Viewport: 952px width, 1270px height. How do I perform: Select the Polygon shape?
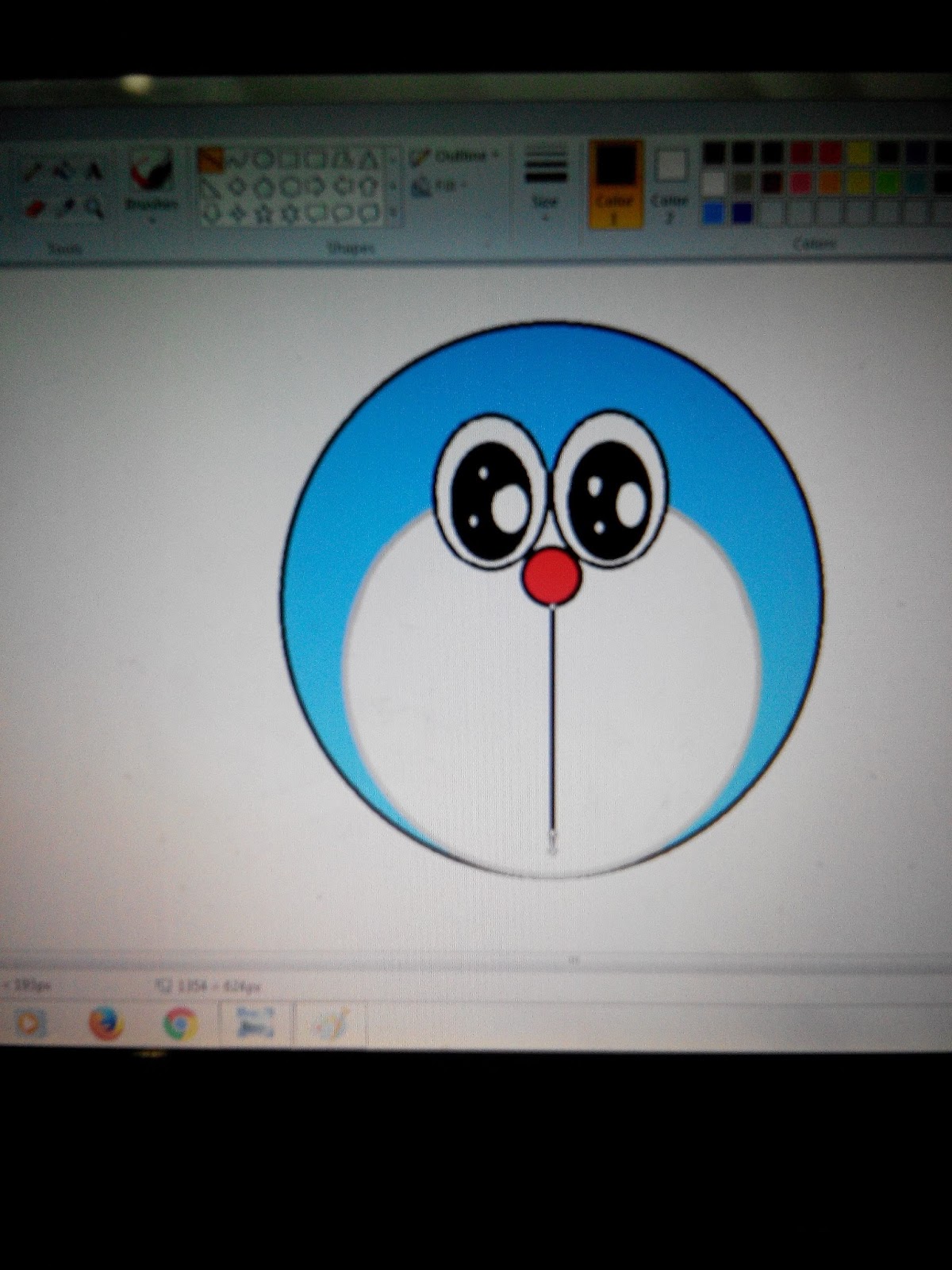(x=341, y=160)
